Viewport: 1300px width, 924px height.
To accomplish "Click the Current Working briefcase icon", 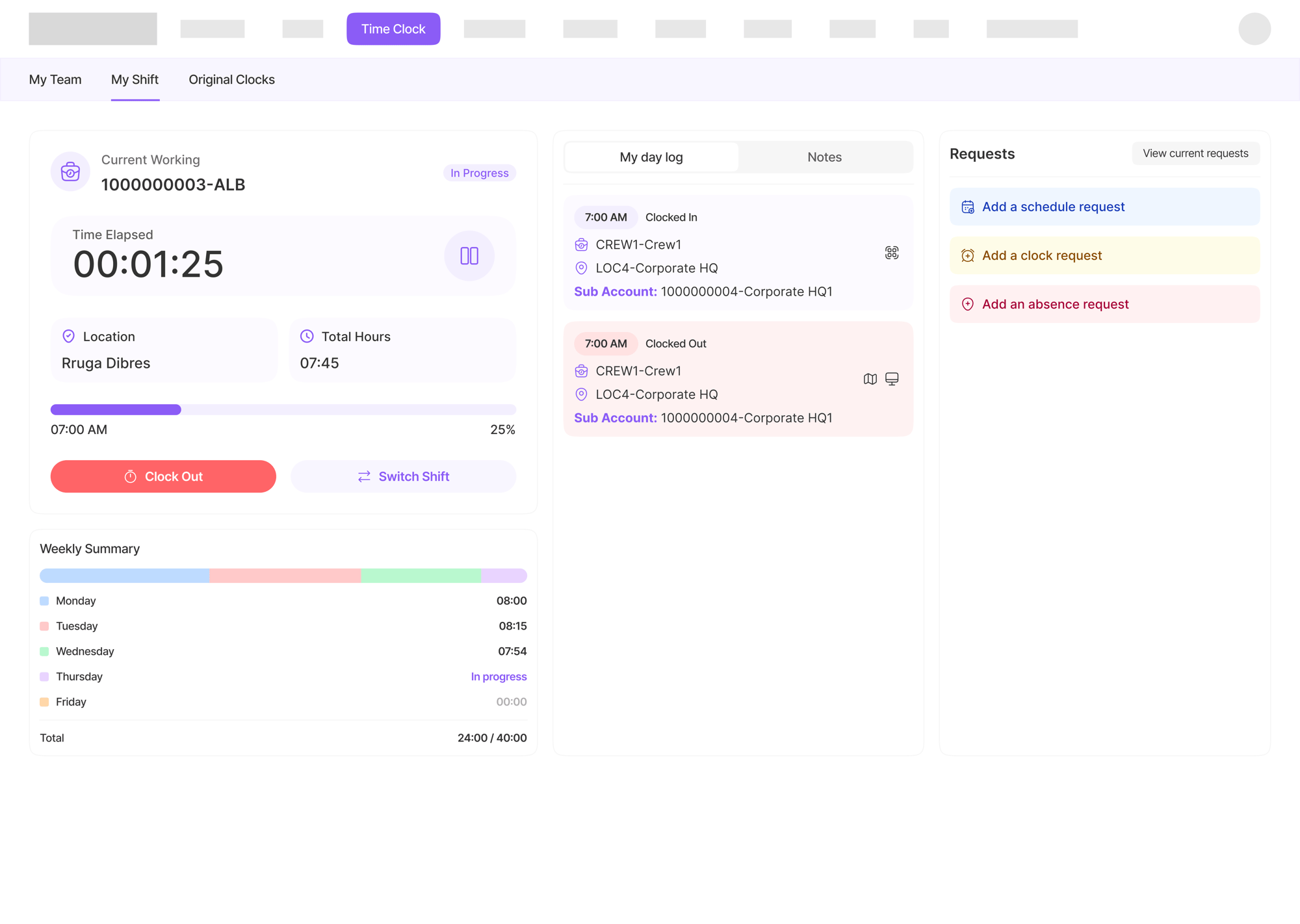I will [x=70, y=172].
